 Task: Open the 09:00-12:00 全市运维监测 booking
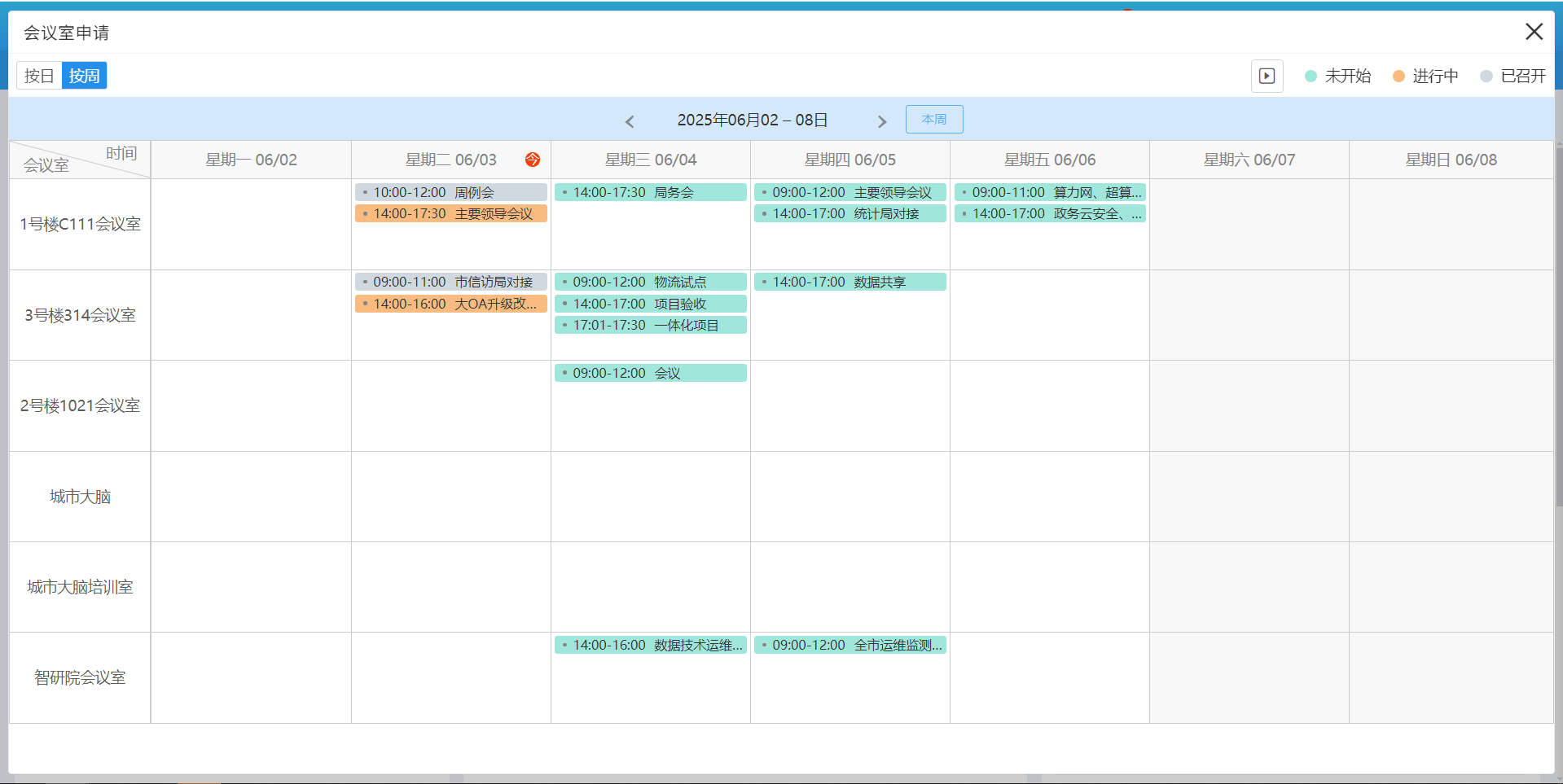(x=850, y=645)
